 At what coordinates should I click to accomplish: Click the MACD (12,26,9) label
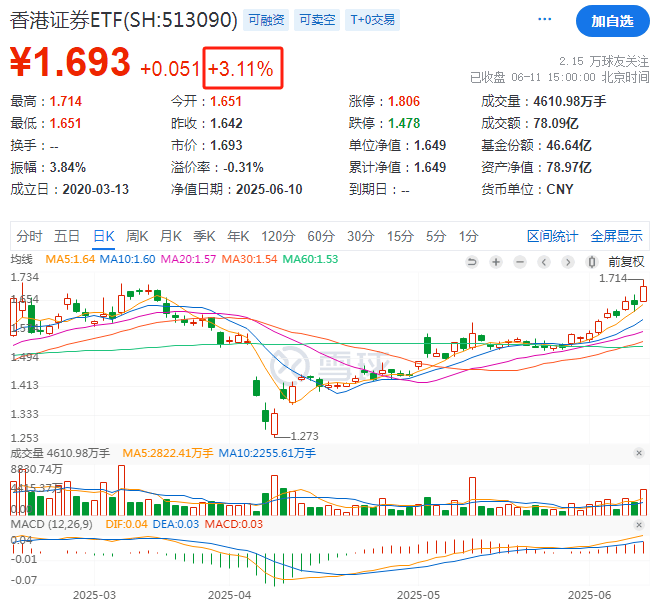click(51, 525)
